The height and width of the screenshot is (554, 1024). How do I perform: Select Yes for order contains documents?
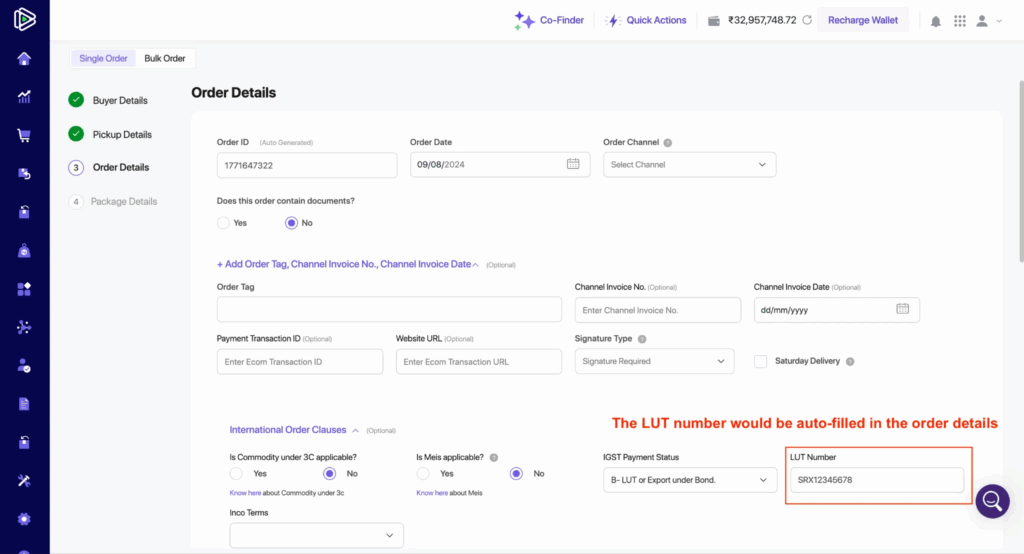coord(224,223)
